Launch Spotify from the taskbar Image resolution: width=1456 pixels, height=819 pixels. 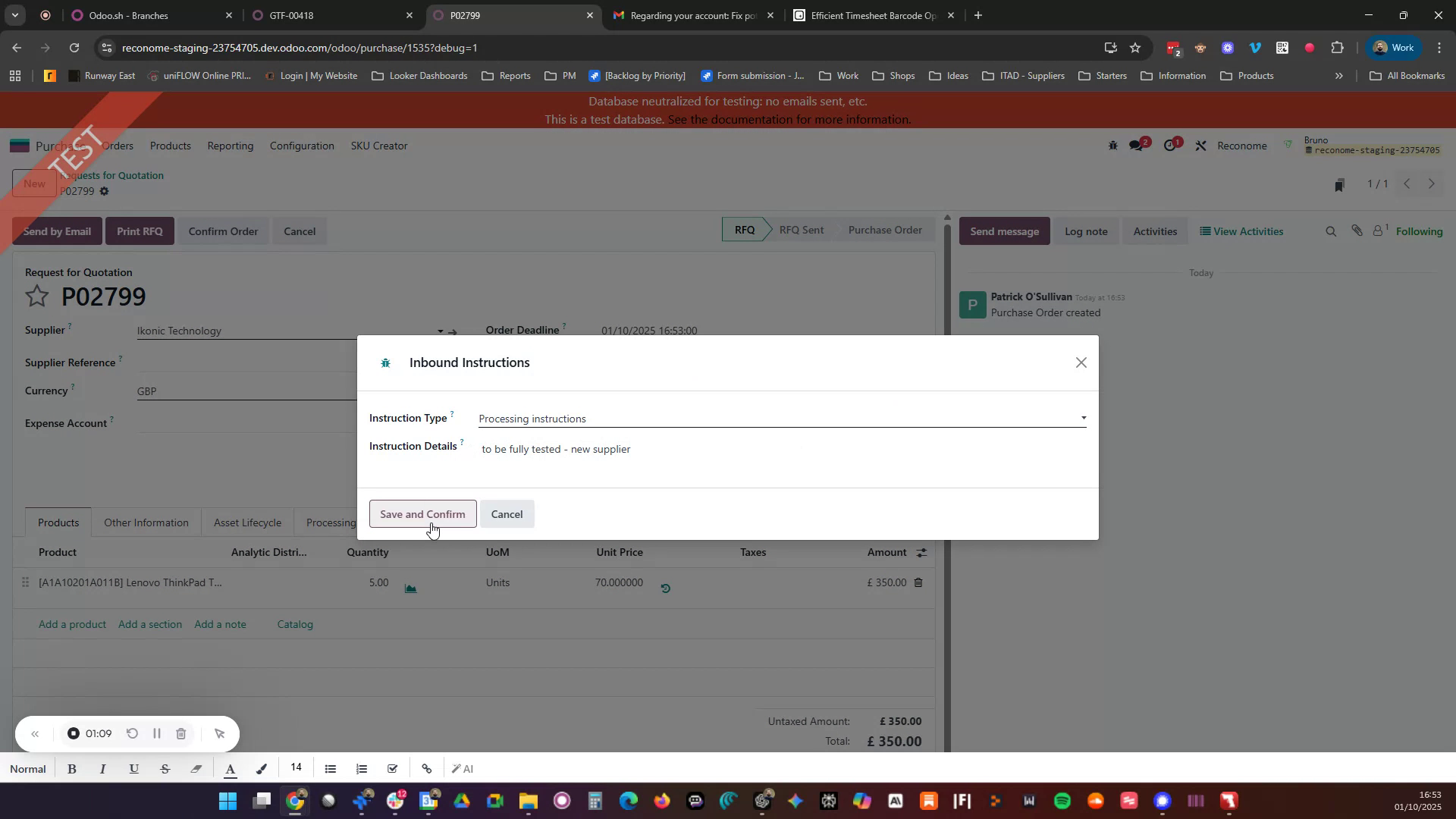(x=1062, y=801)
